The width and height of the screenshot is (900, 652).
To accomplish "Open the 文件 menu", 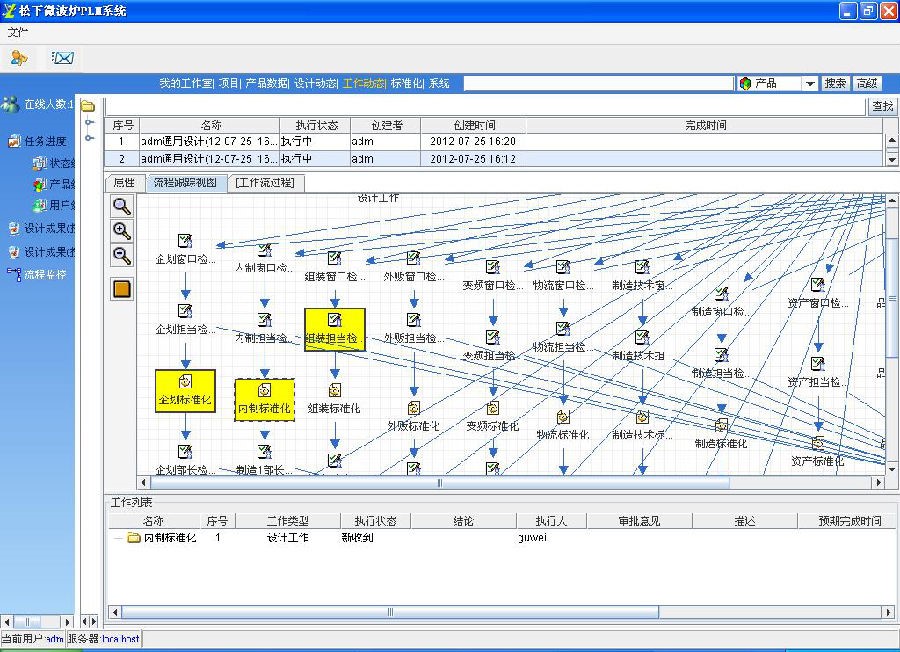I will click(19, 32).
